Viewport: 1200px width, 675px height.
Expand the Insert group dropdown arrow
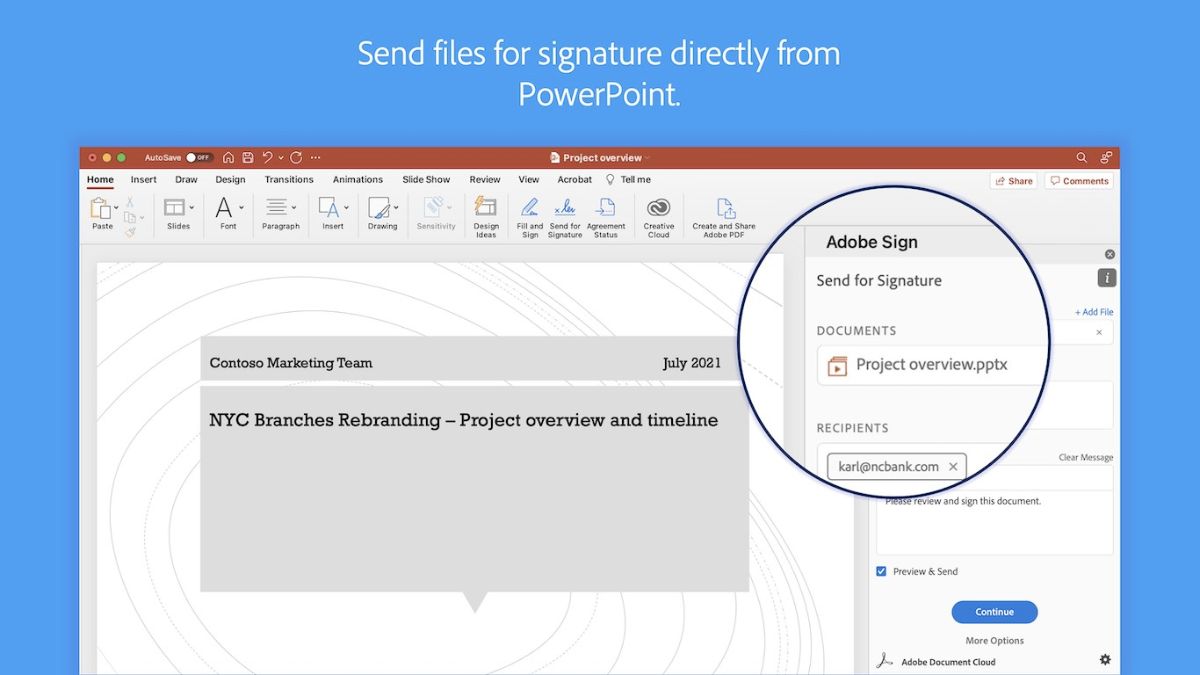click(346, 208)
